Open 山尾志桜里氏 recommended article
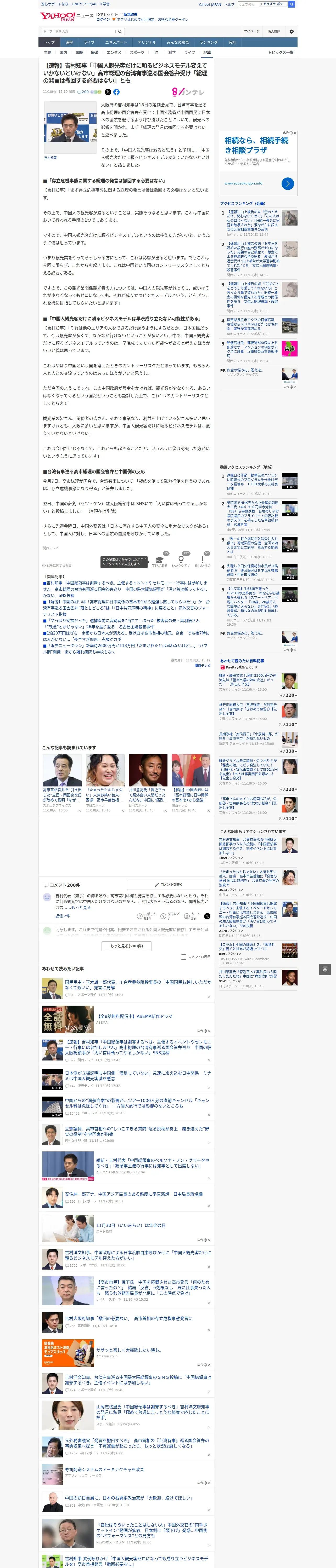This screenshot has height=1568, width=336. click(153, 1412)
